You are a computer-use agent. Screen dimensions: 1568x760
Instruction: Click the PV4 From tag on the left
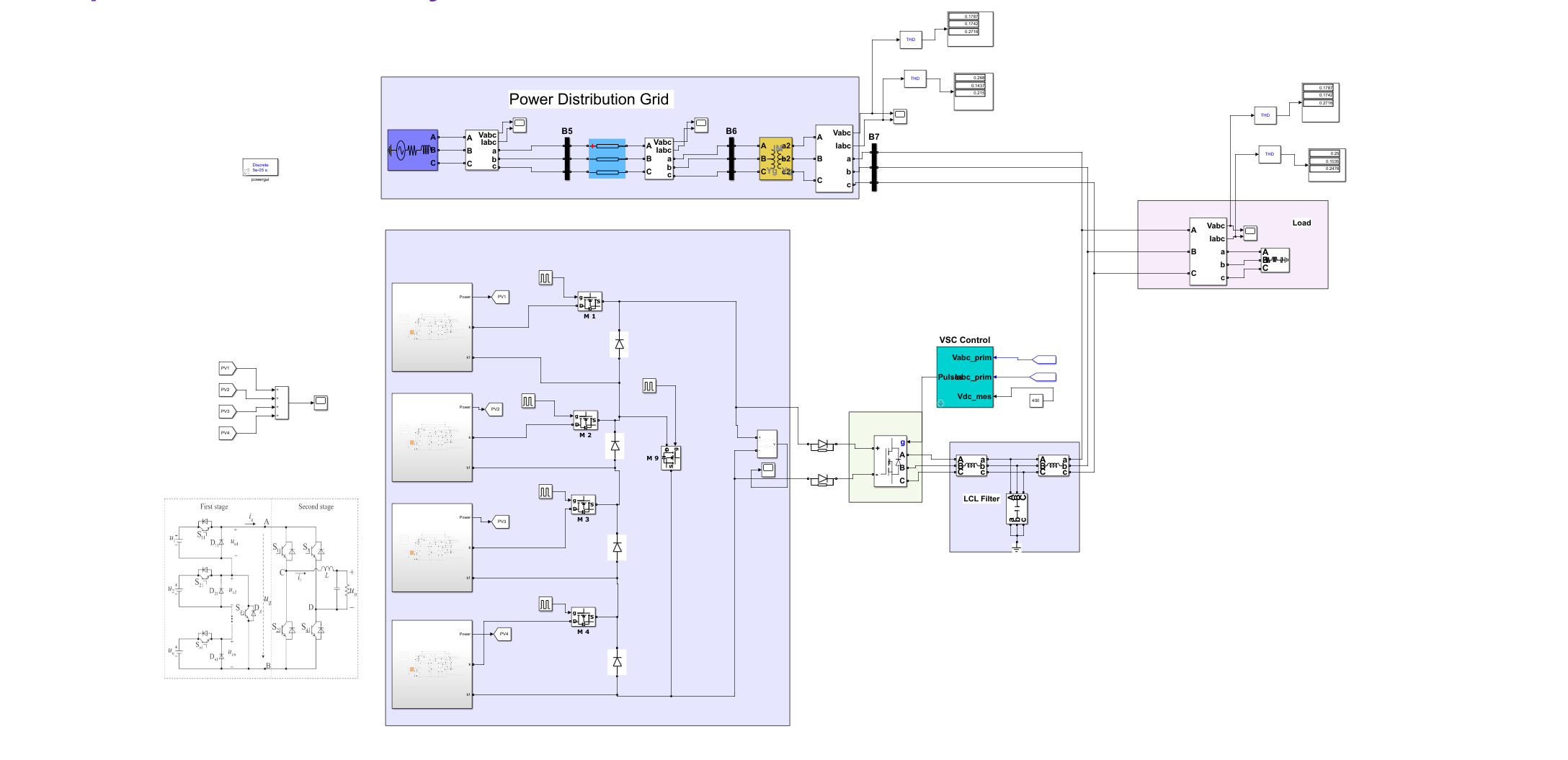(x=228, y=433)
